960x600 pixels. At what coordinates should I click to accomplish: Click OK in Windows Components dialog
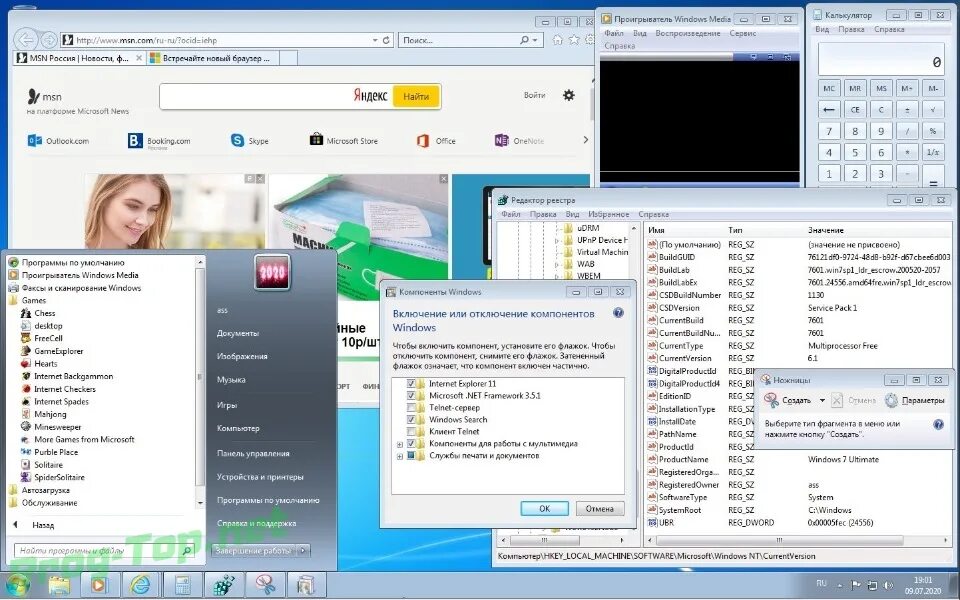[x=544, y=508]
